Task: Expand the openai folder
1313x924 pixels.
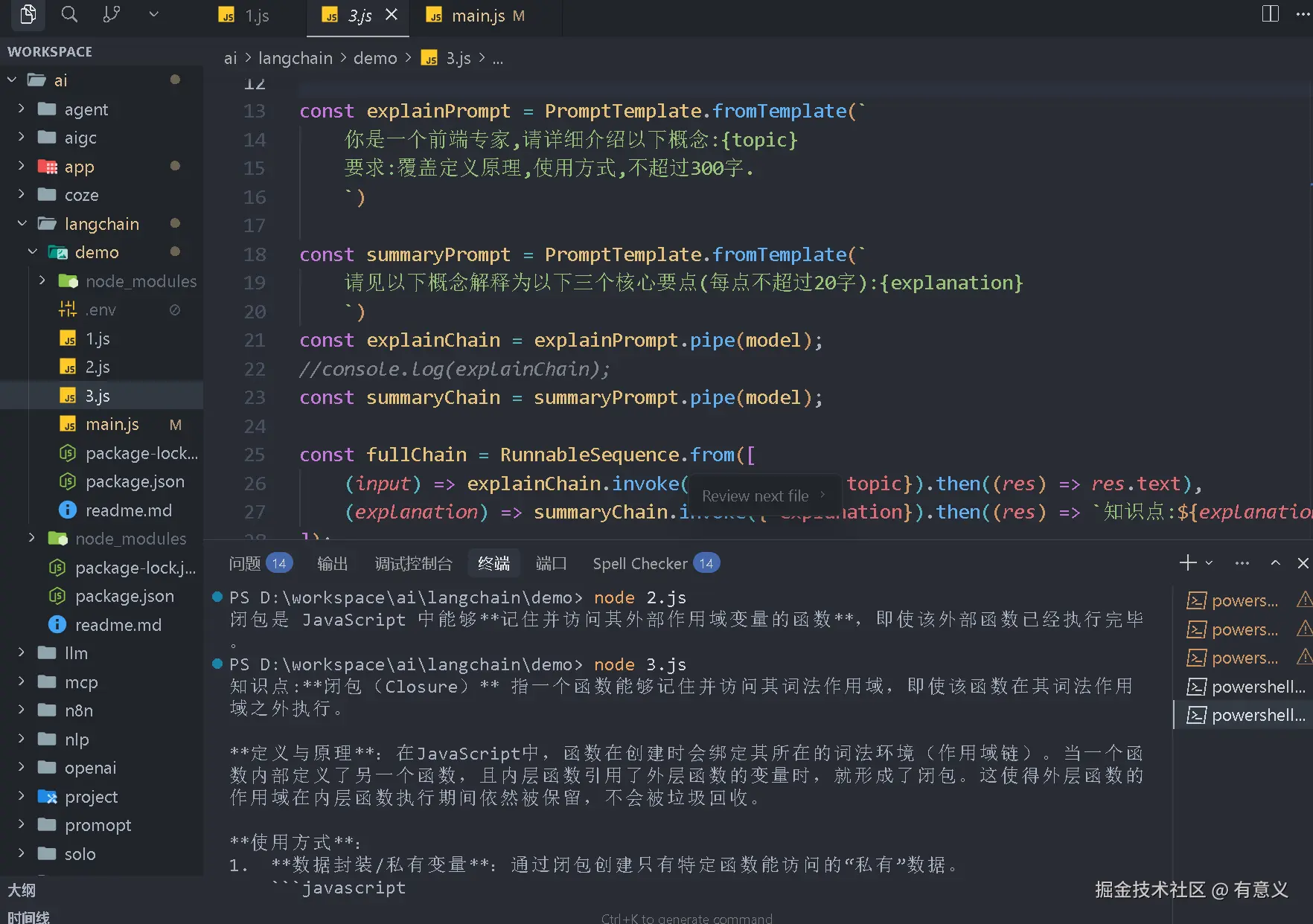Action: 21,767
